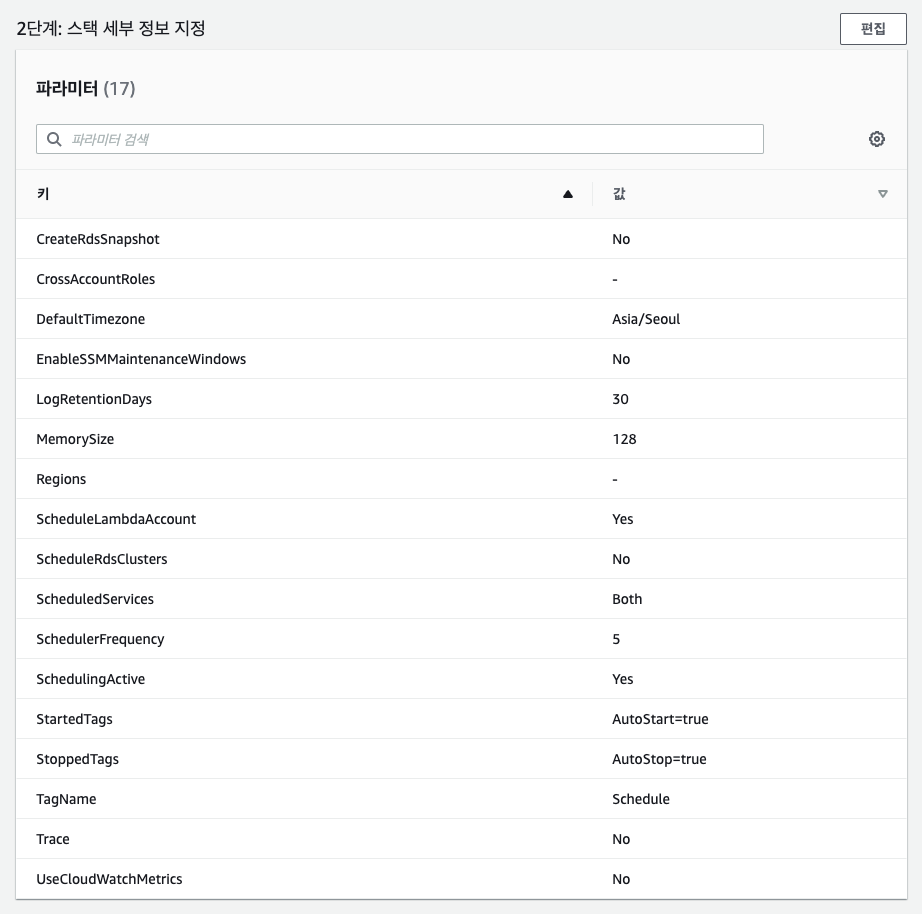Click the No value for Trace
The height and width of the screenshot is (914, 922).
coord(621,839)
